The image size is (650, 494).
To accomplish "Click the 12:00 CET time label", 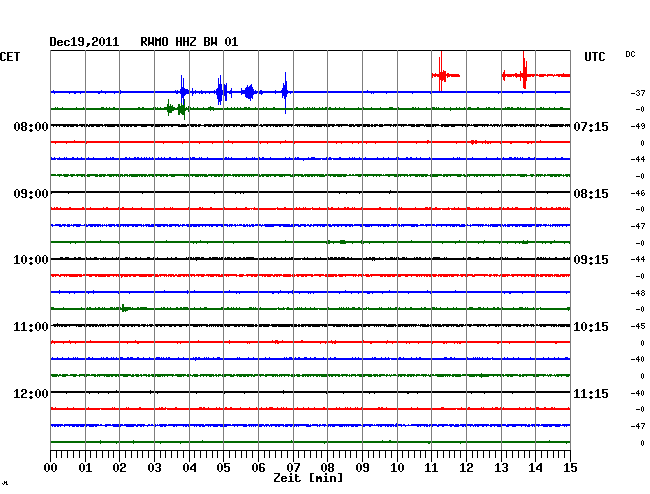I will [31, 393].
